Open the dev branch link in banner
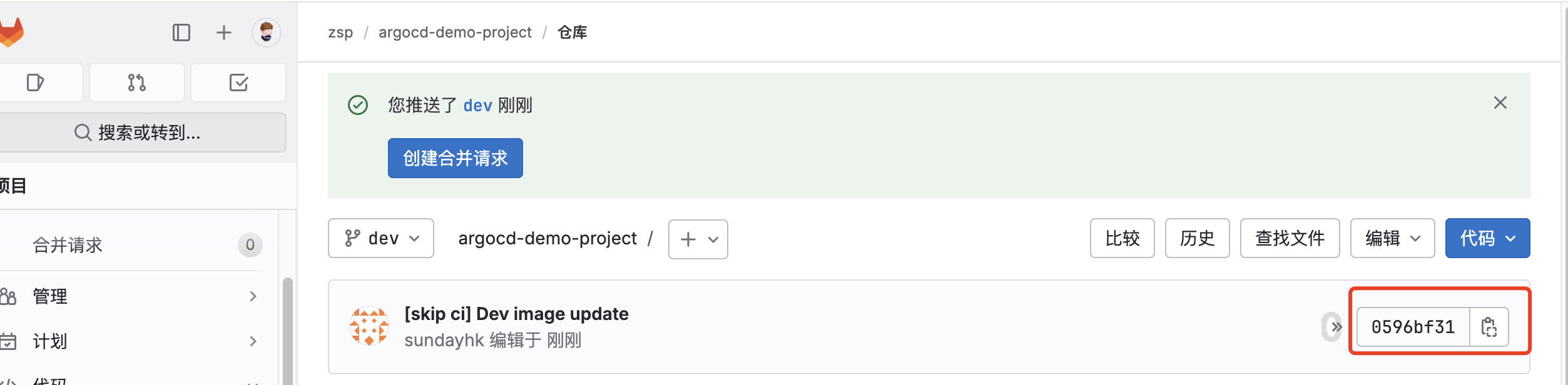 [x=478, y=106]
